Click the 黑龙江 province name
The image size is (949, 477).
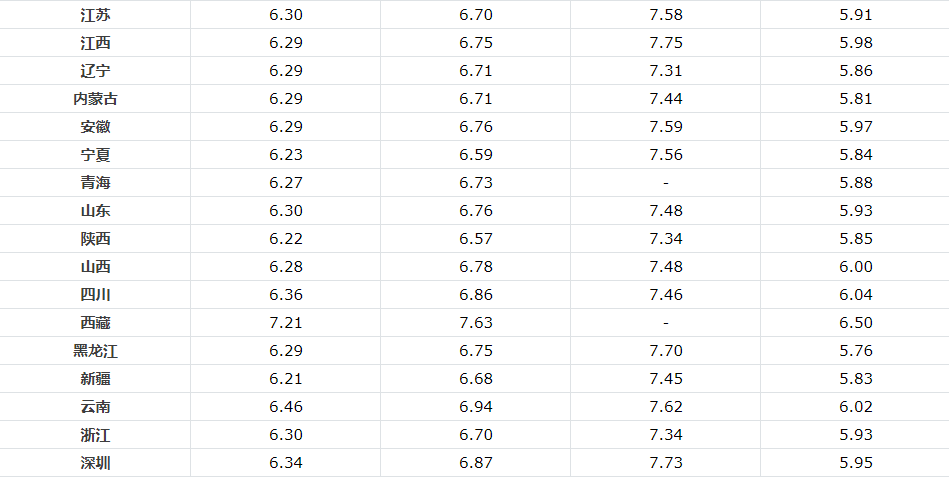coord(95,351)
